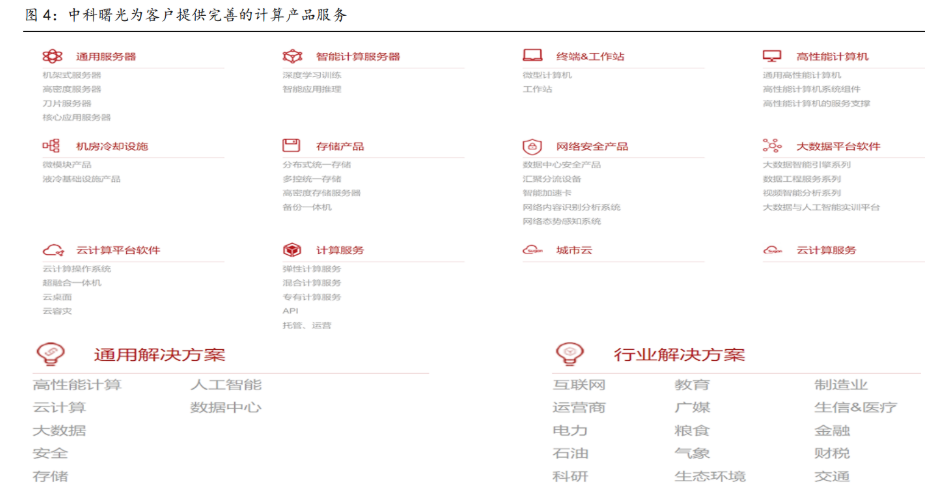Open the 智能计算服务器 category heading
Screen dimensions: 925x490
(358, 57)
